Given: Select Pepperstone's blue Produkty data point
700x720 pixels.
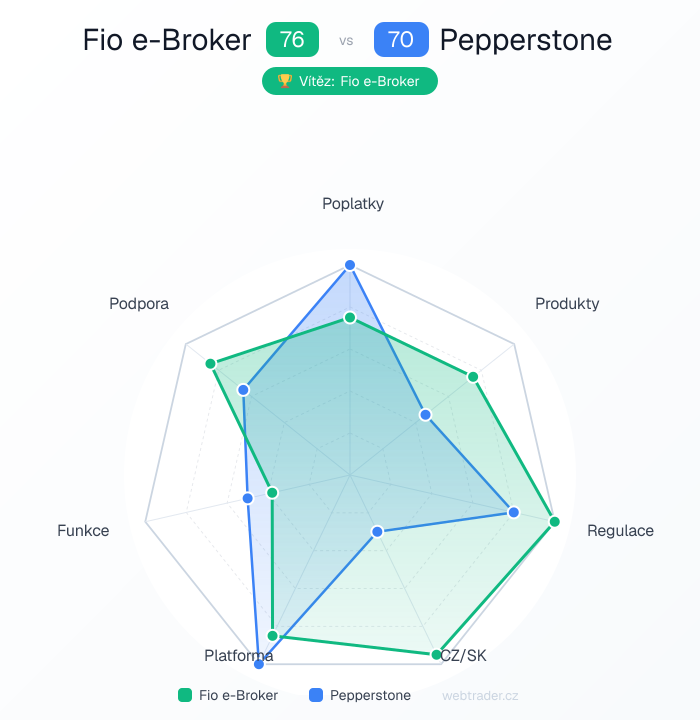Looking at the screenshot, I should pos(424,414).
